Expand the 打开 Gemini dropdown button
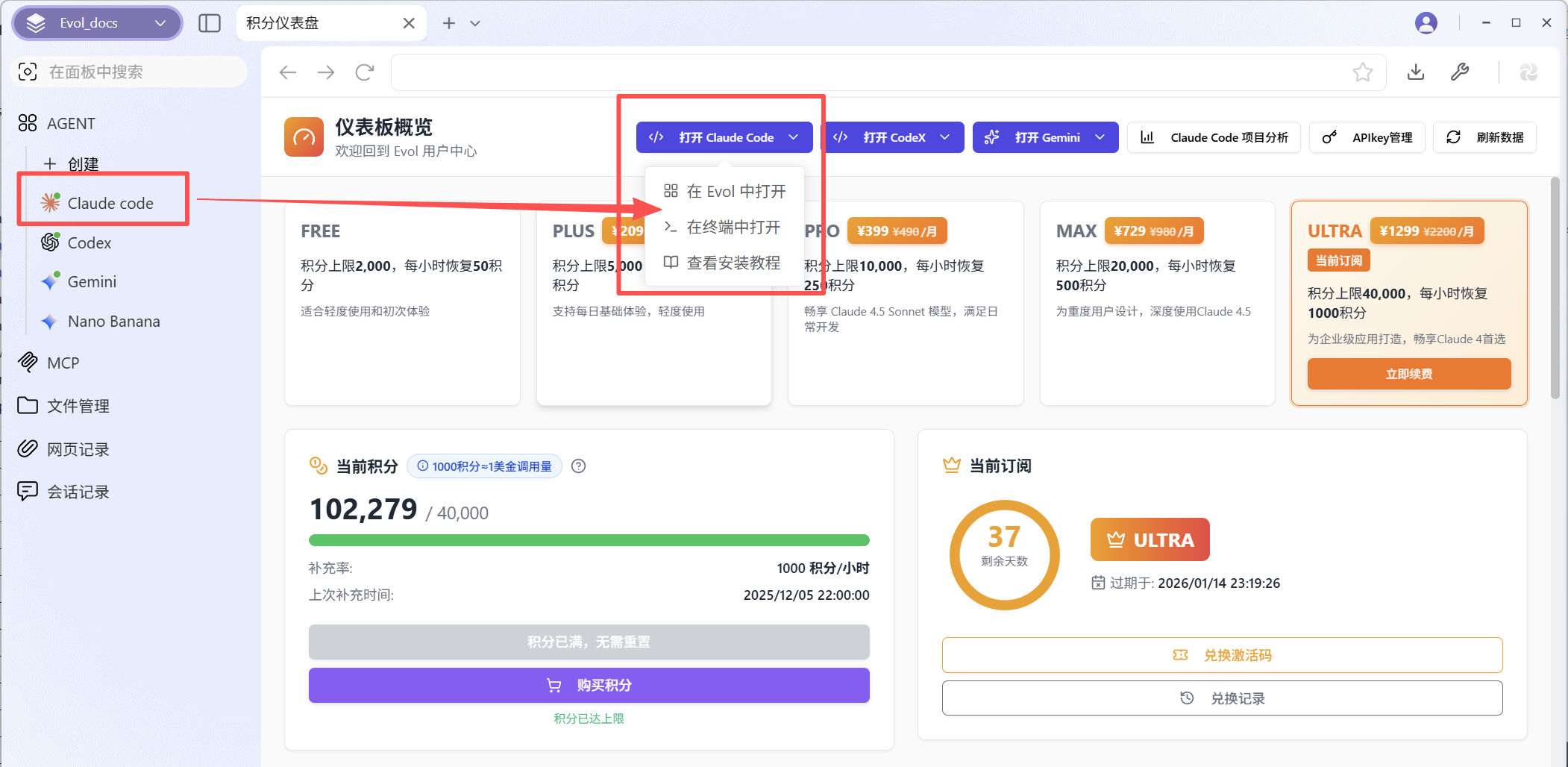This screenshot has width=1568, height=767. [x=1045, y=137]
